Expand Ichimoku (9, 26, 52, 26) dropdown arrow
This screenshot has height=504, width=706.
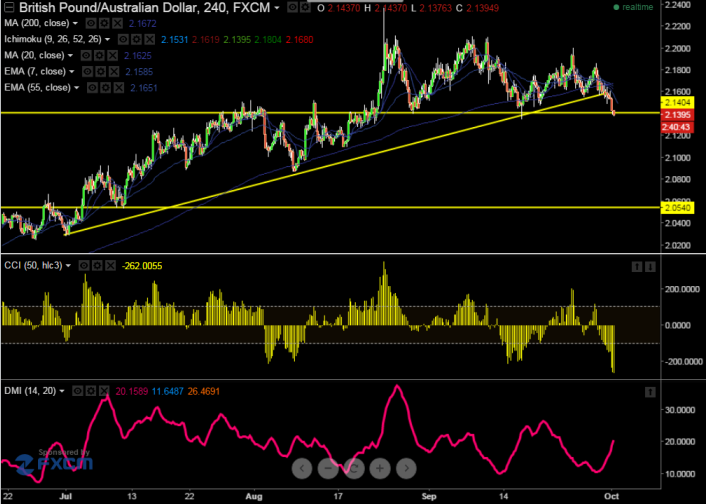108,40
